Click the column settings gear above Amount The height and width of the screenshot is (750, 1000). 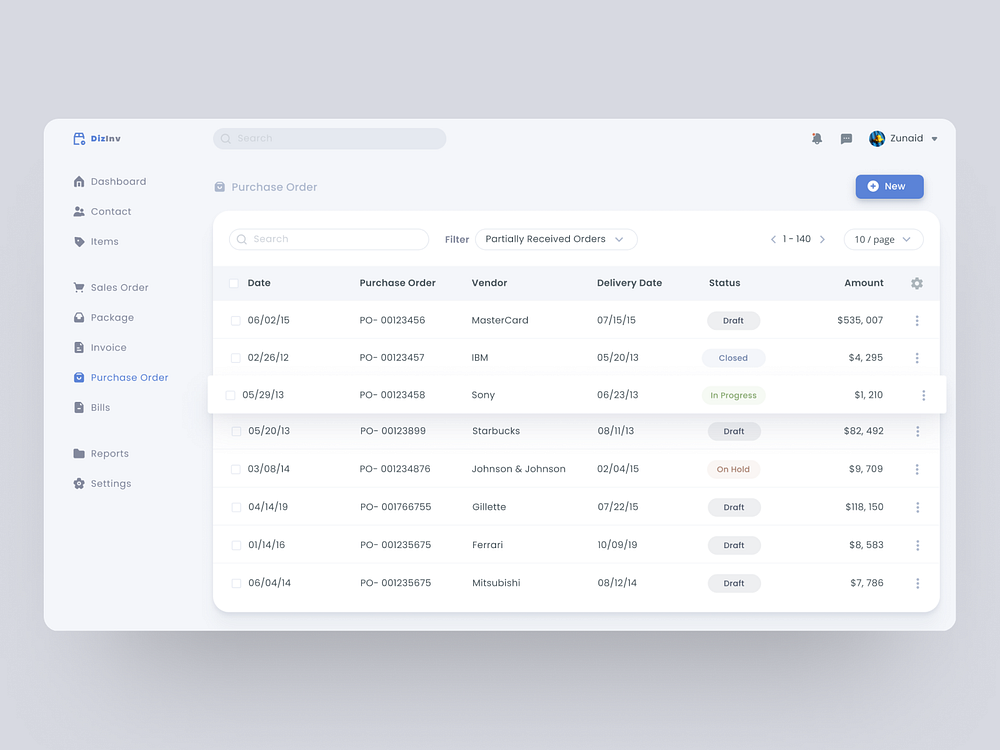coord(917,283)
